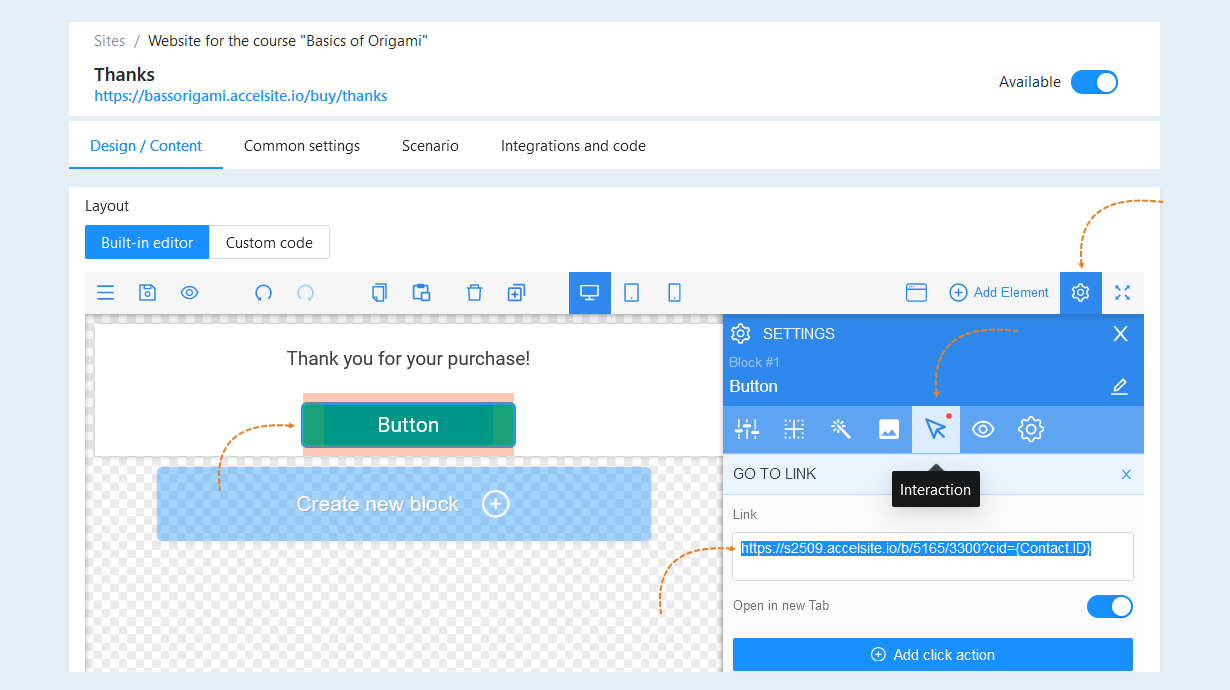Open the Integrations and code tab

point(573,146)
